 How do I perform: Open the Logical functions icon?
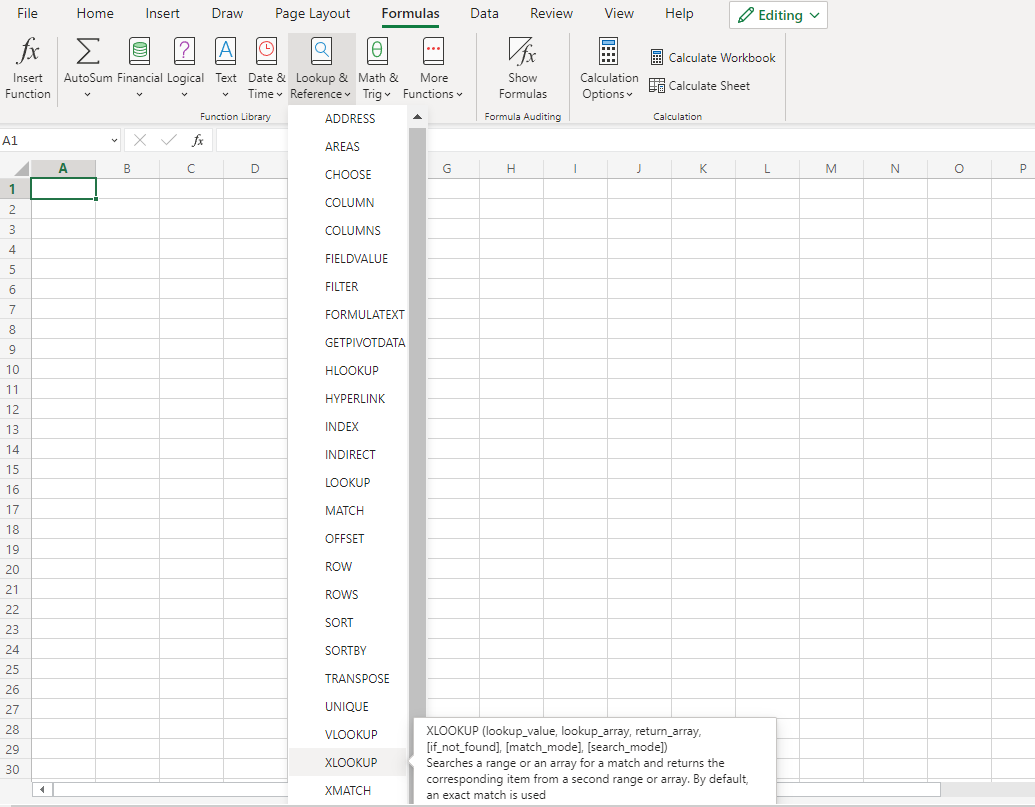[185, 53]
